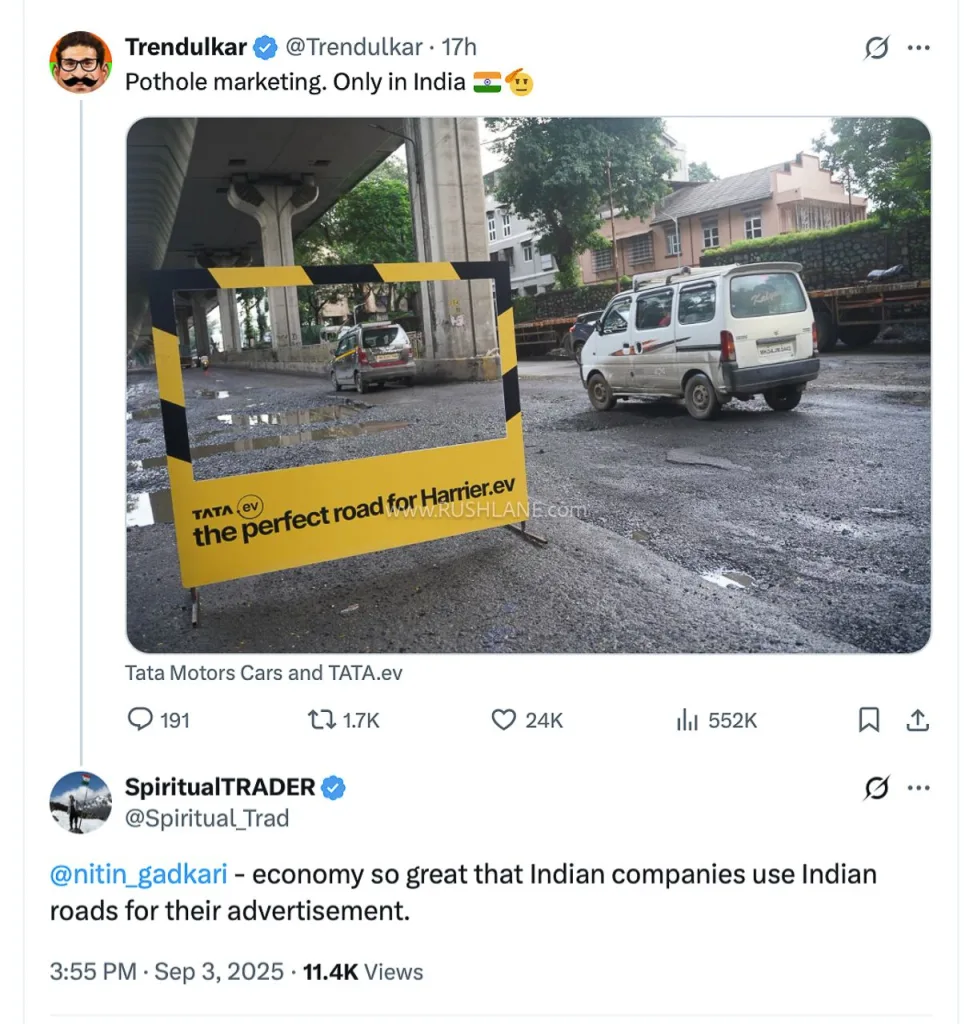Open Trendulkar's profile avatar
This screenshot has height=1024, width=973.
pyautogui.click(x=81, y=61)
